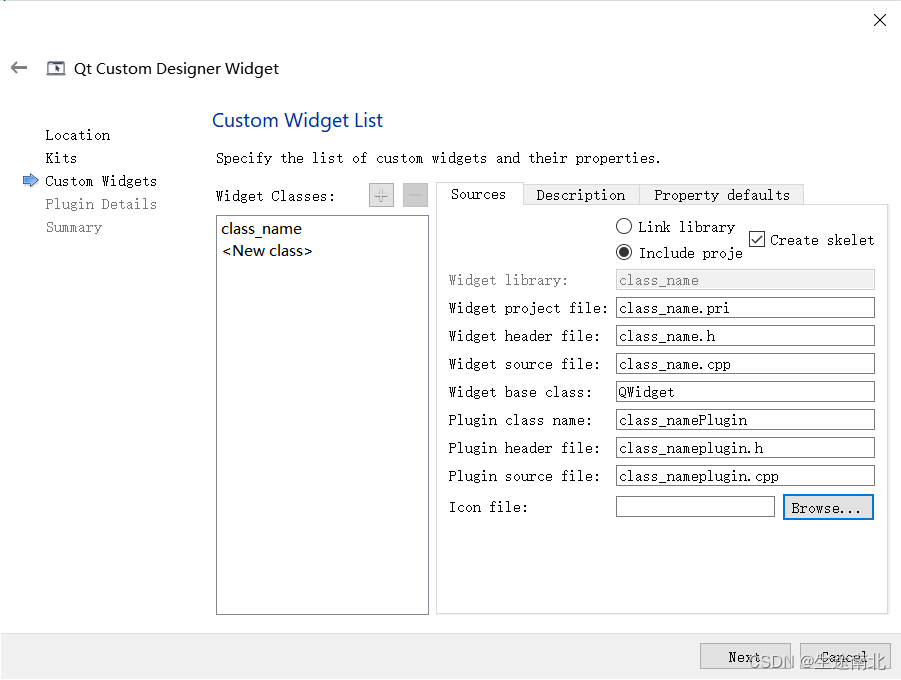Add a widget class with plus button

381,195
